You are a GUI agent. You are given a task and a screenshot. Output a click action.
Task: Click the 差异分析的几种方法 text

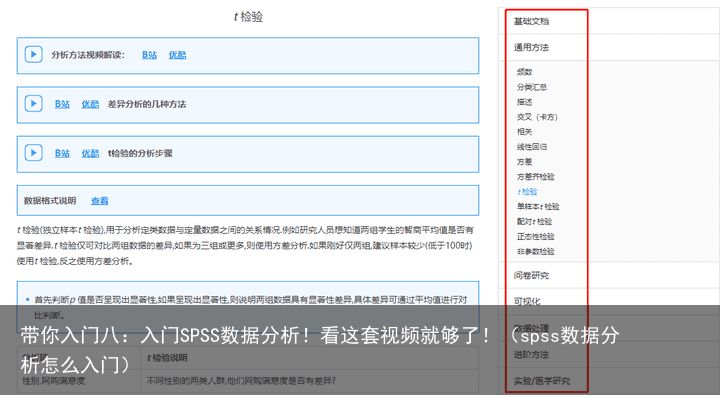click(x=147, y=104)
